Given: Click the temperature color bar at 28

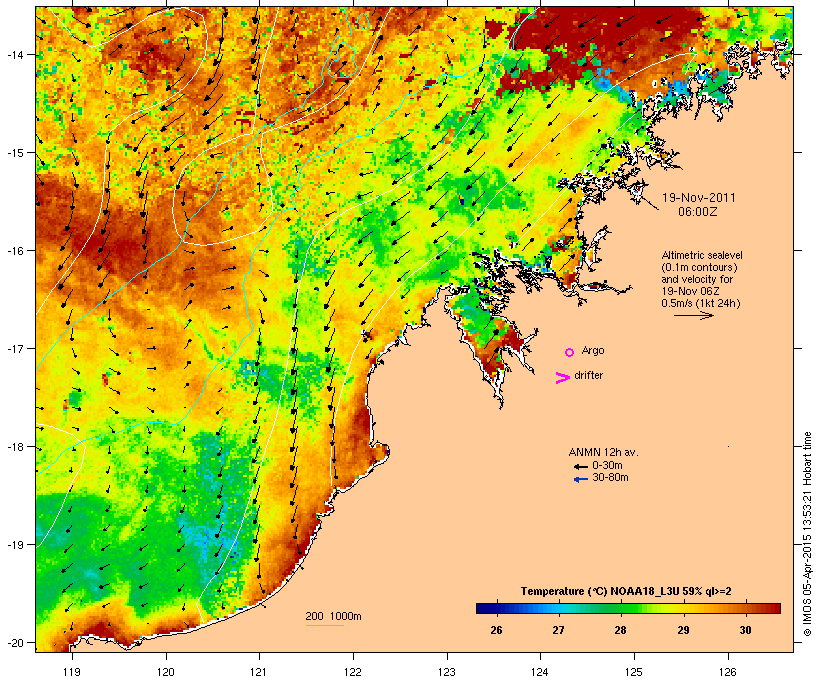Looking at the screenshot, I should [620, 608].
